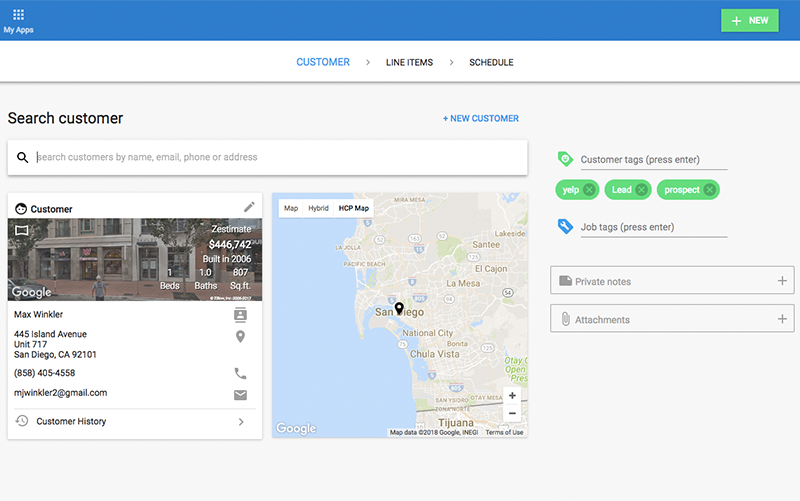
Task: Switch map to Map view
Action: point(291,208)
